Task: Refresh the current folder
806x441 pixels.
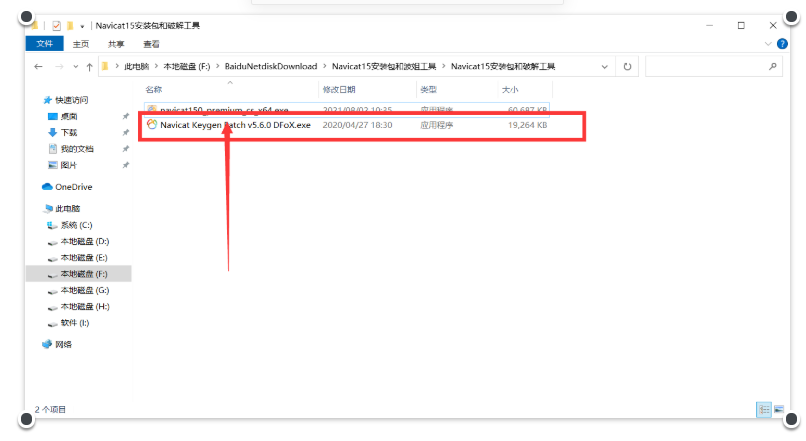Action: coord(627,66)
